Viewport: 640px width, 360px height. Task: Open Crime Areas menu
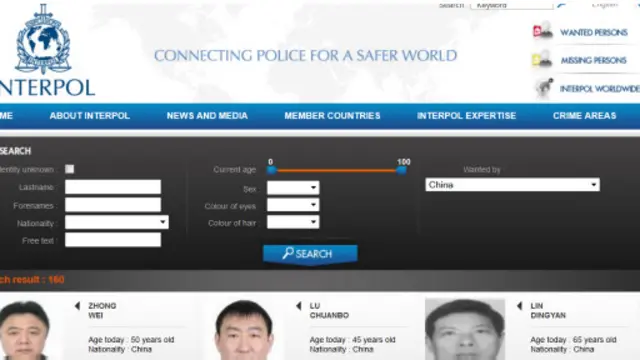[x=584, y=116]
